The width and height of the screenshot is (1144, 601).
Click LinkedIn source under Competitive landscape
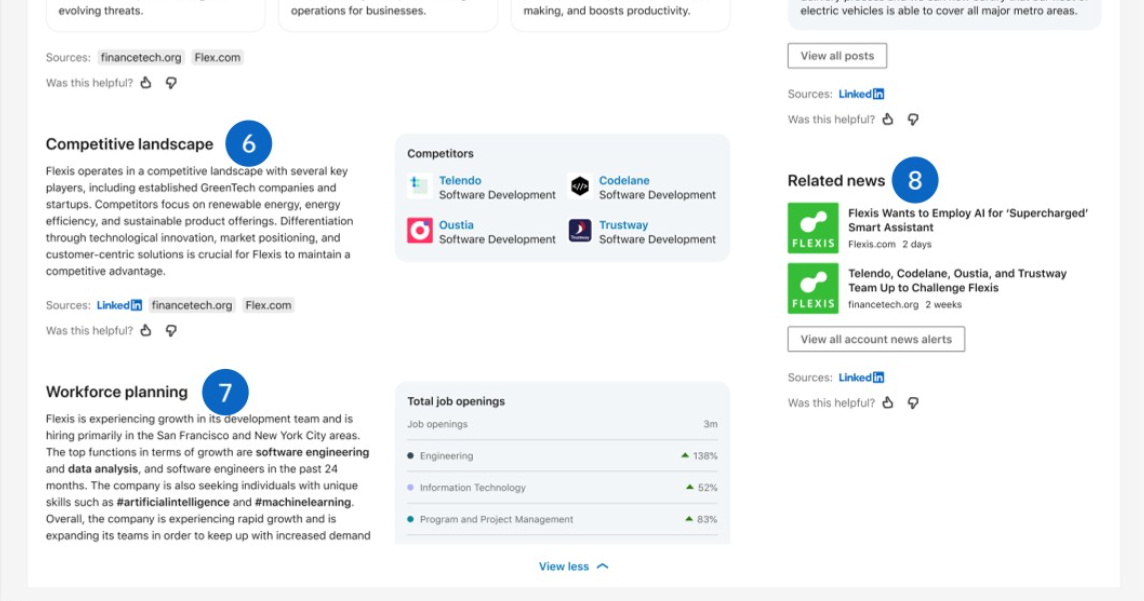click(119, 305)
